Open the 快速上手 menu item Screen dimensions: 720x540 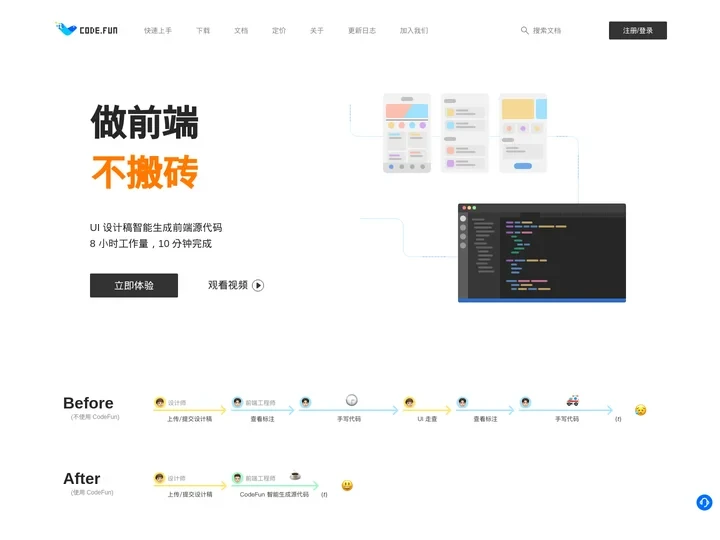158,31
